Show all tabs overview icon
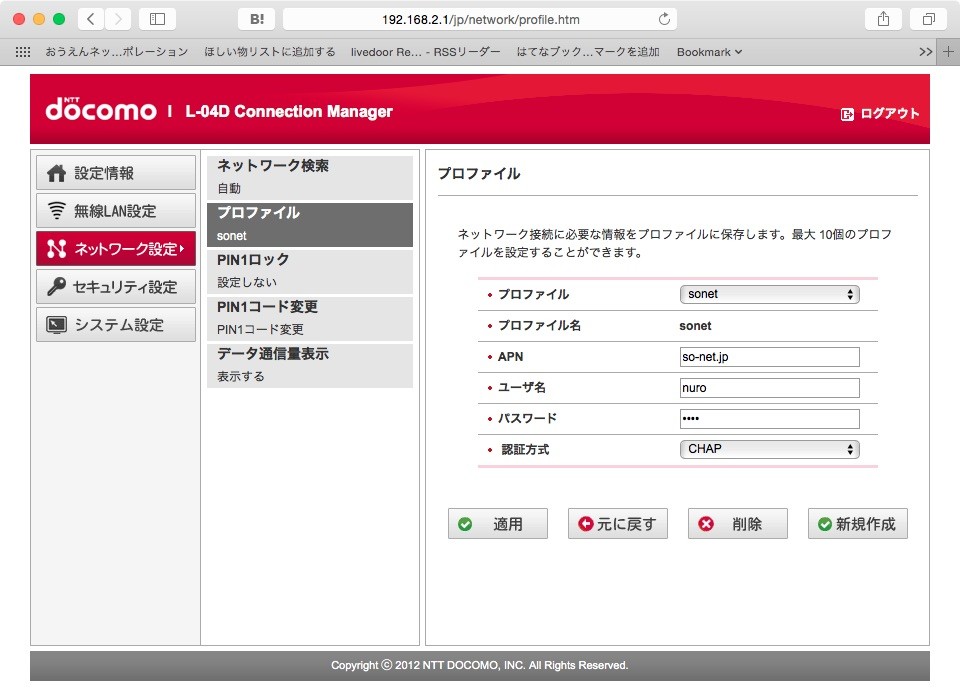The height and width of the screenshot is (700, 960). 929,19
